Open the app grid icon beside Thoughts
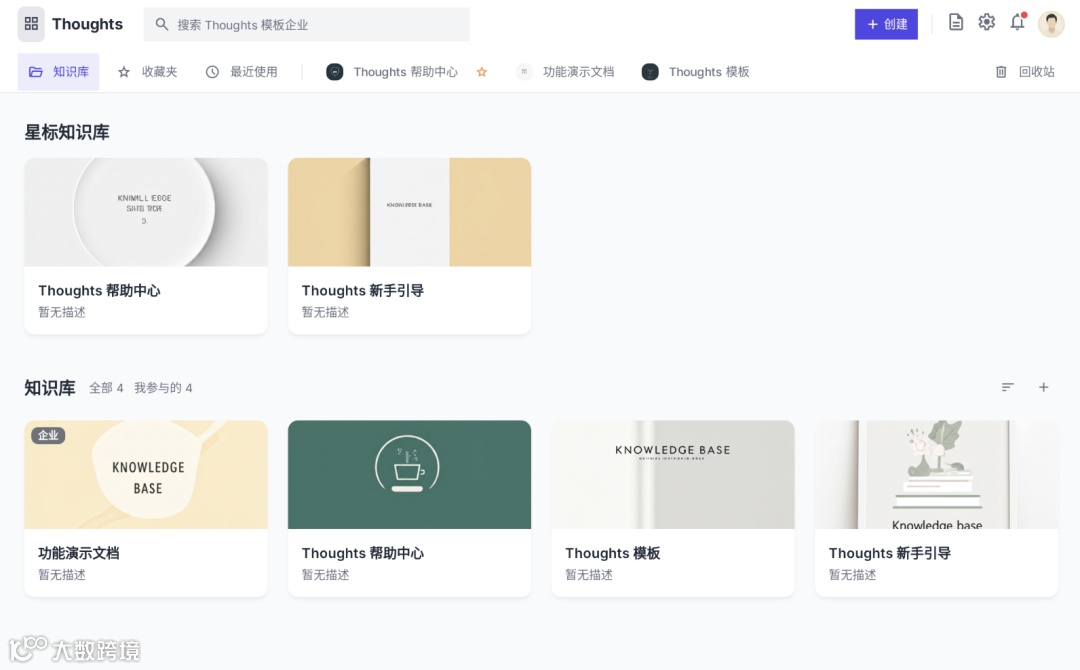The height and width of the screenshot is (670, 1080). click(31, 24)
